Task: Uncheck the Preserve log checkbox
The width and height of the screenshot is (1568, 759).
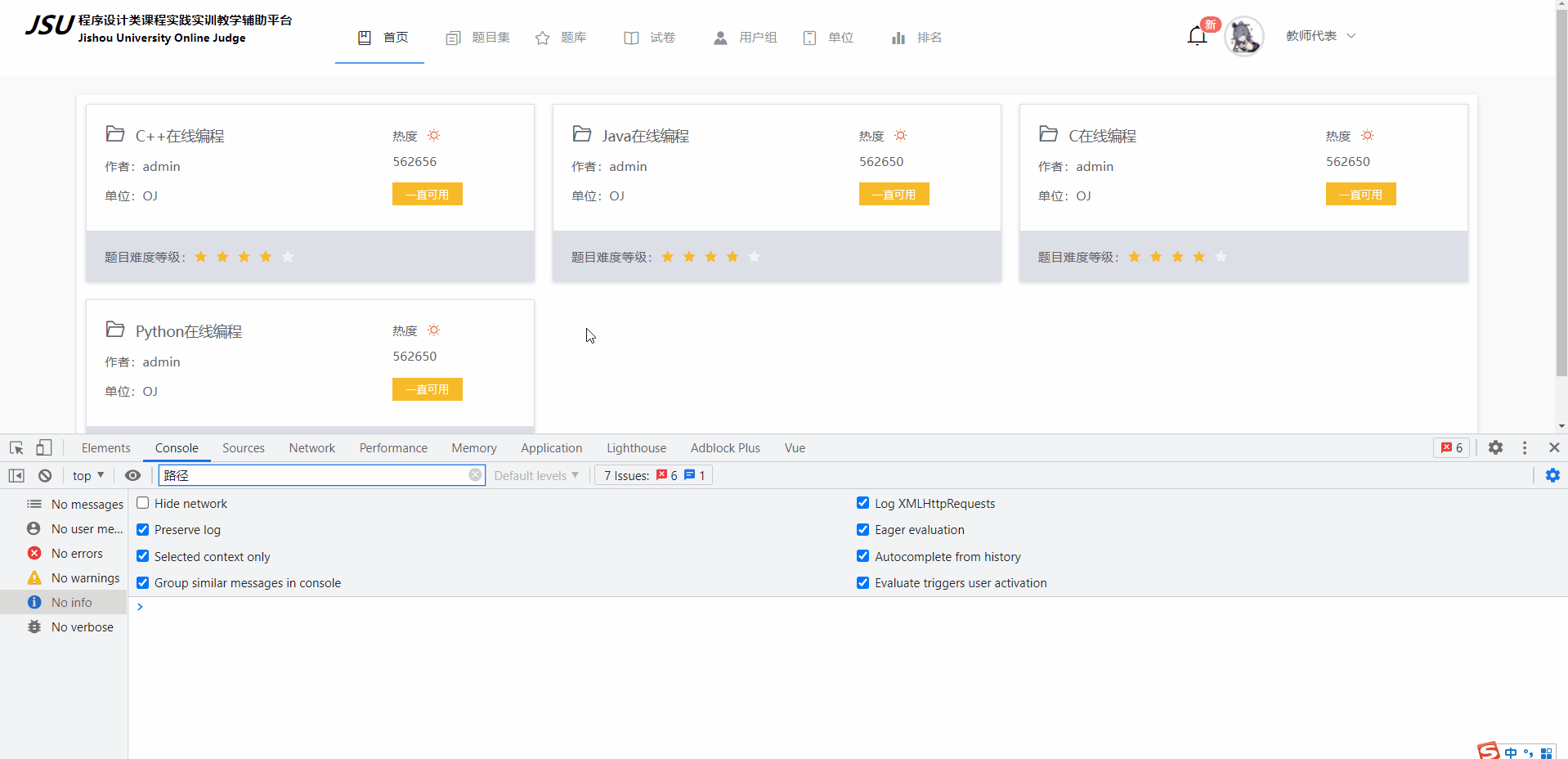Action: [x=143, y=529]
